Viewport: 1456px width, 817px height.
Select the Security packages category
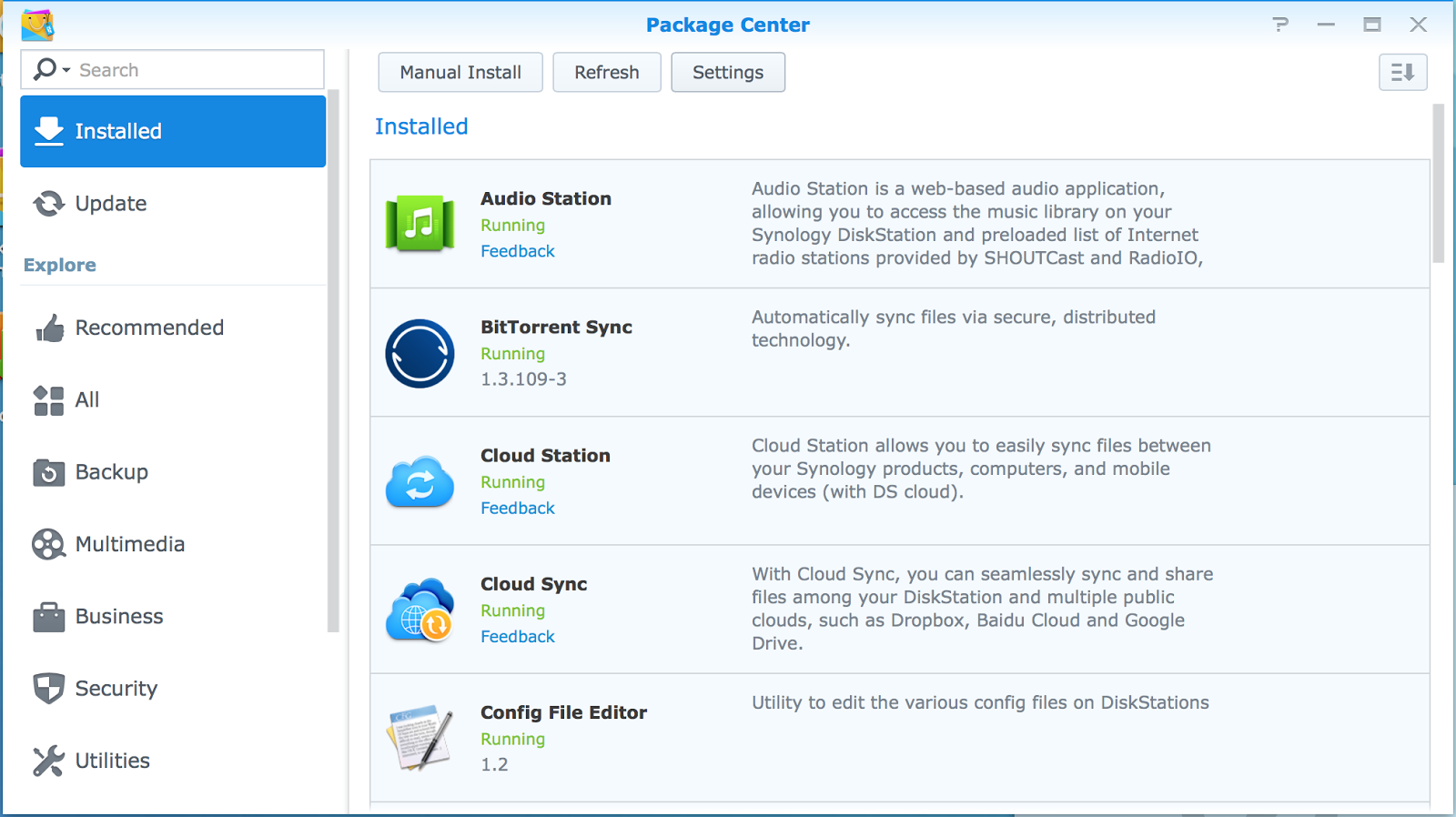pos(173,688)
